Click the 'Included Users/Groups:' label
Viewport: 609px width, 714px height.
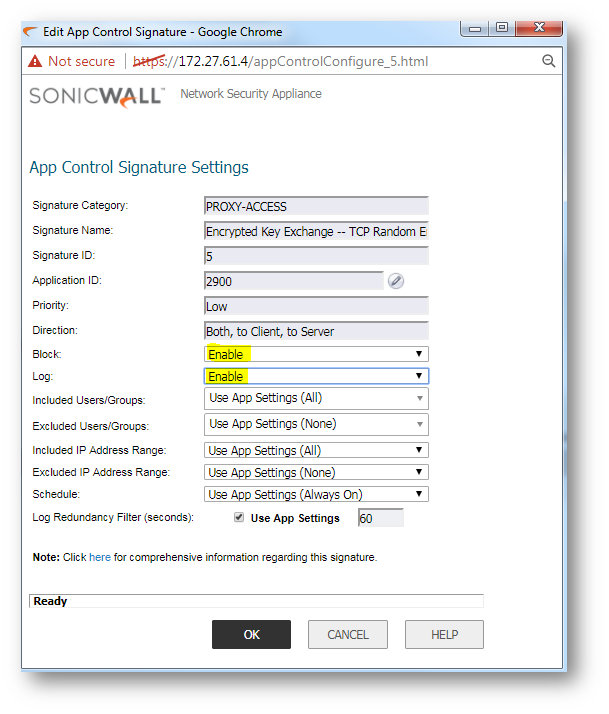pos(89,400)
